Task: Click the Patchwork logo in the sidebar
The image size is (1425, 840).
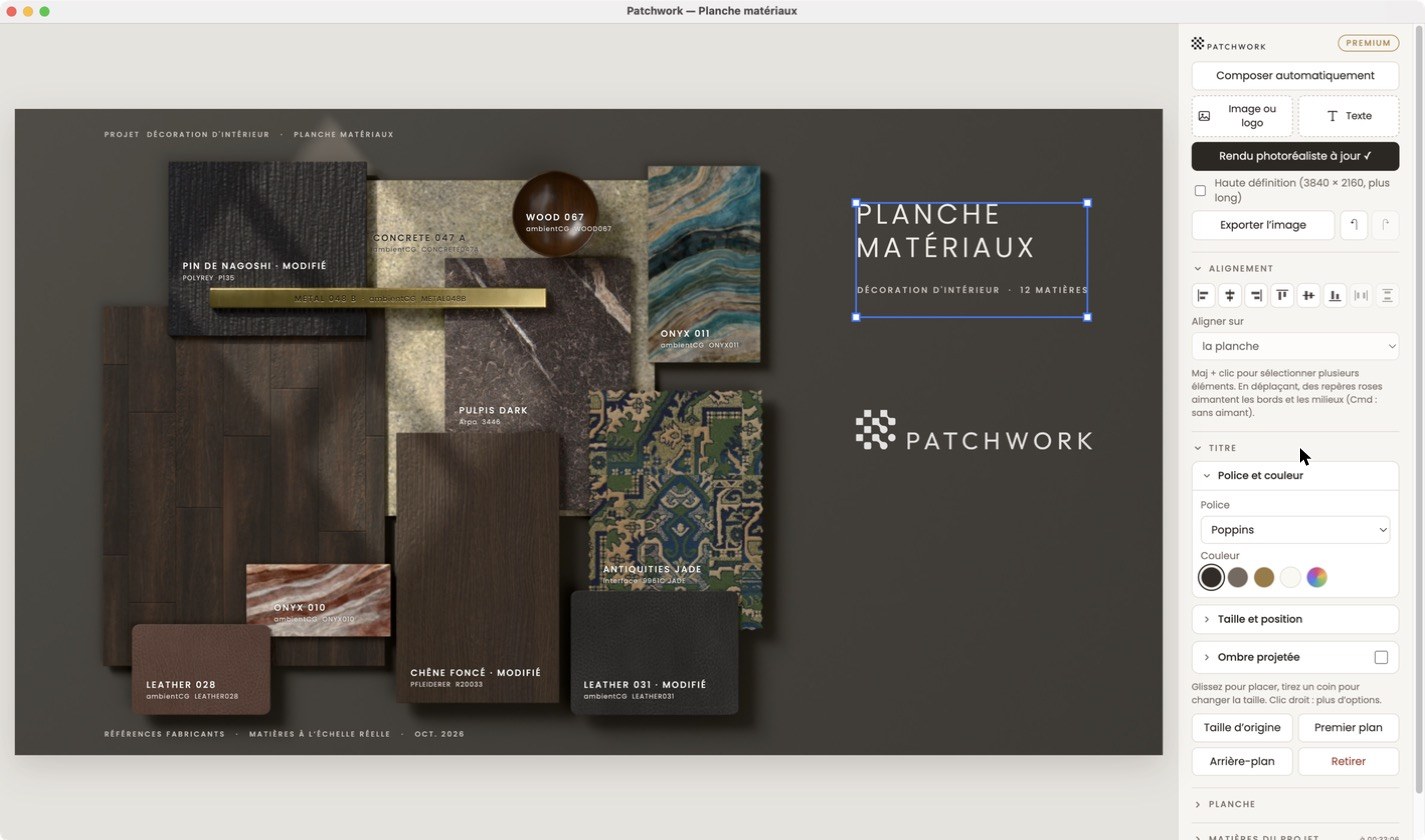Action: [x=1229, y=45]
